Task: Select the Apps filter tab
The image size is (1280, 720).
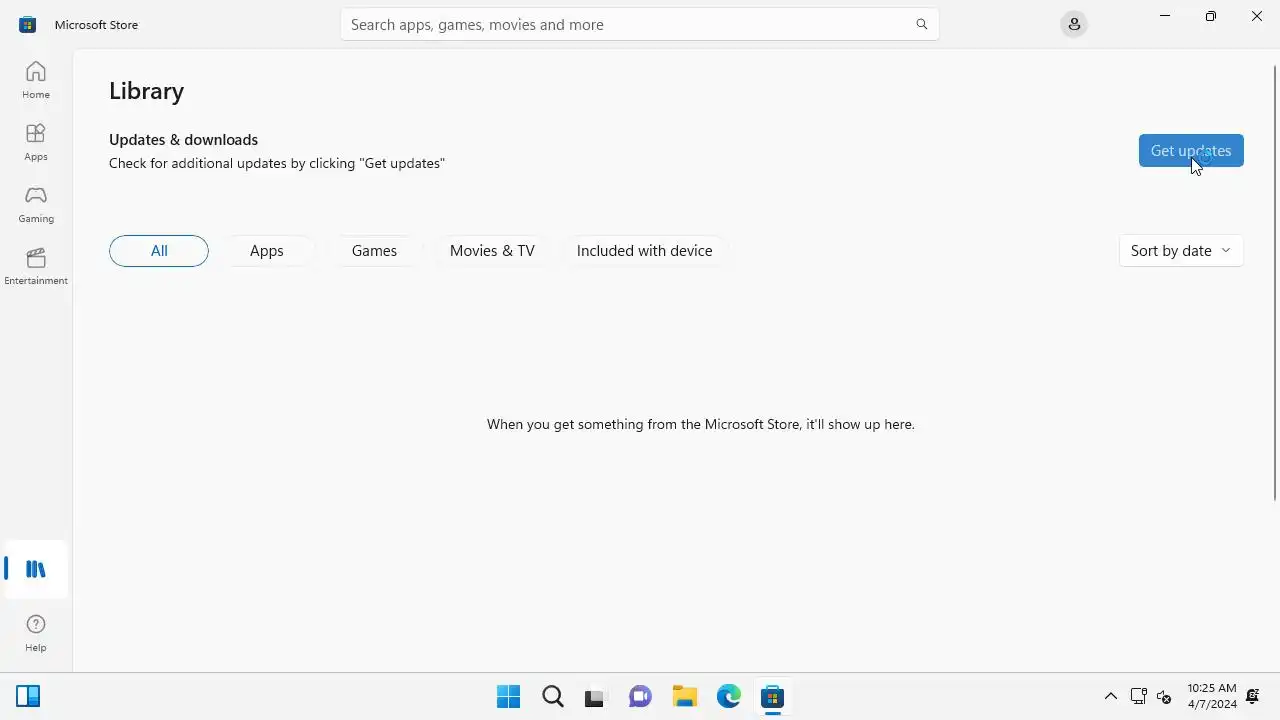Action: point(267,251)
